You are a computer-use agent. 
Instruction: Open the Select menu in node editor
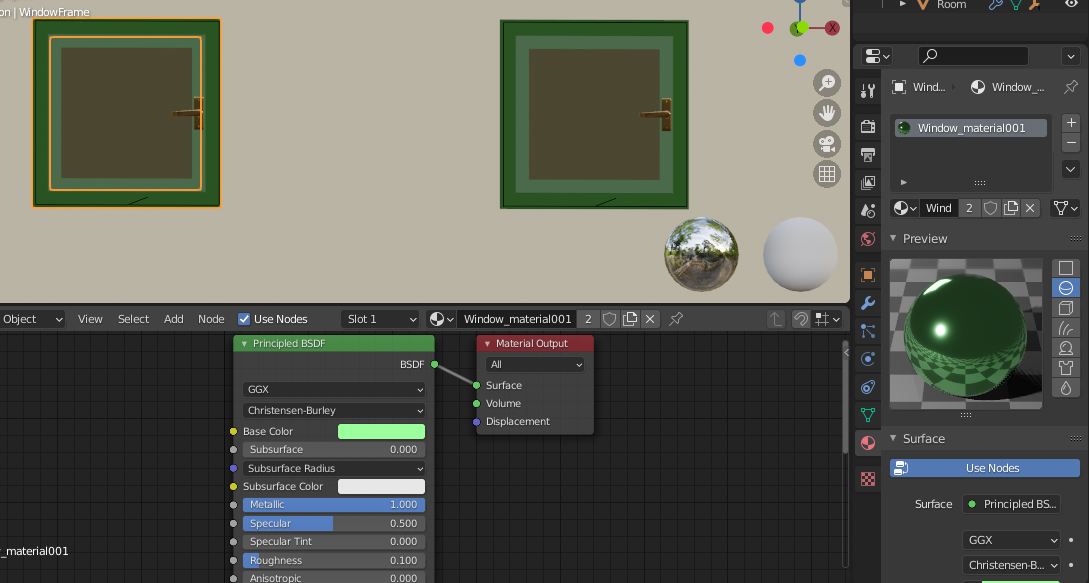tap(133, 319)
